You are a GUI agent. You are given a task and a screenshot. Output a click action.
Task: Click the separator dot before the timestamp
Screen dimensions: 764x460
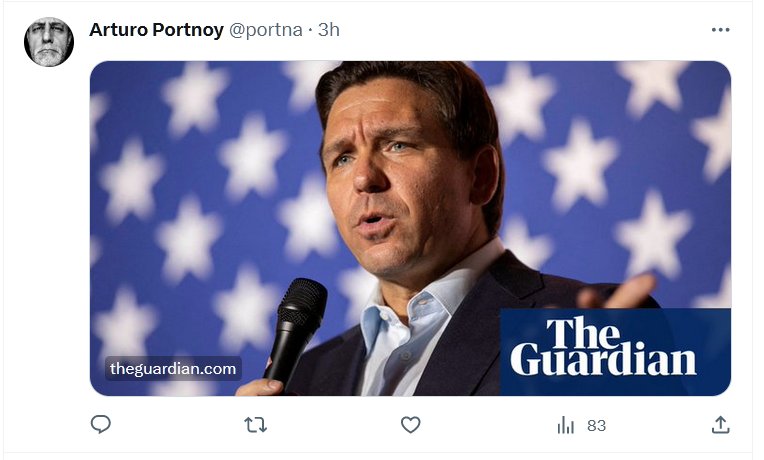[x=310, y=30]
